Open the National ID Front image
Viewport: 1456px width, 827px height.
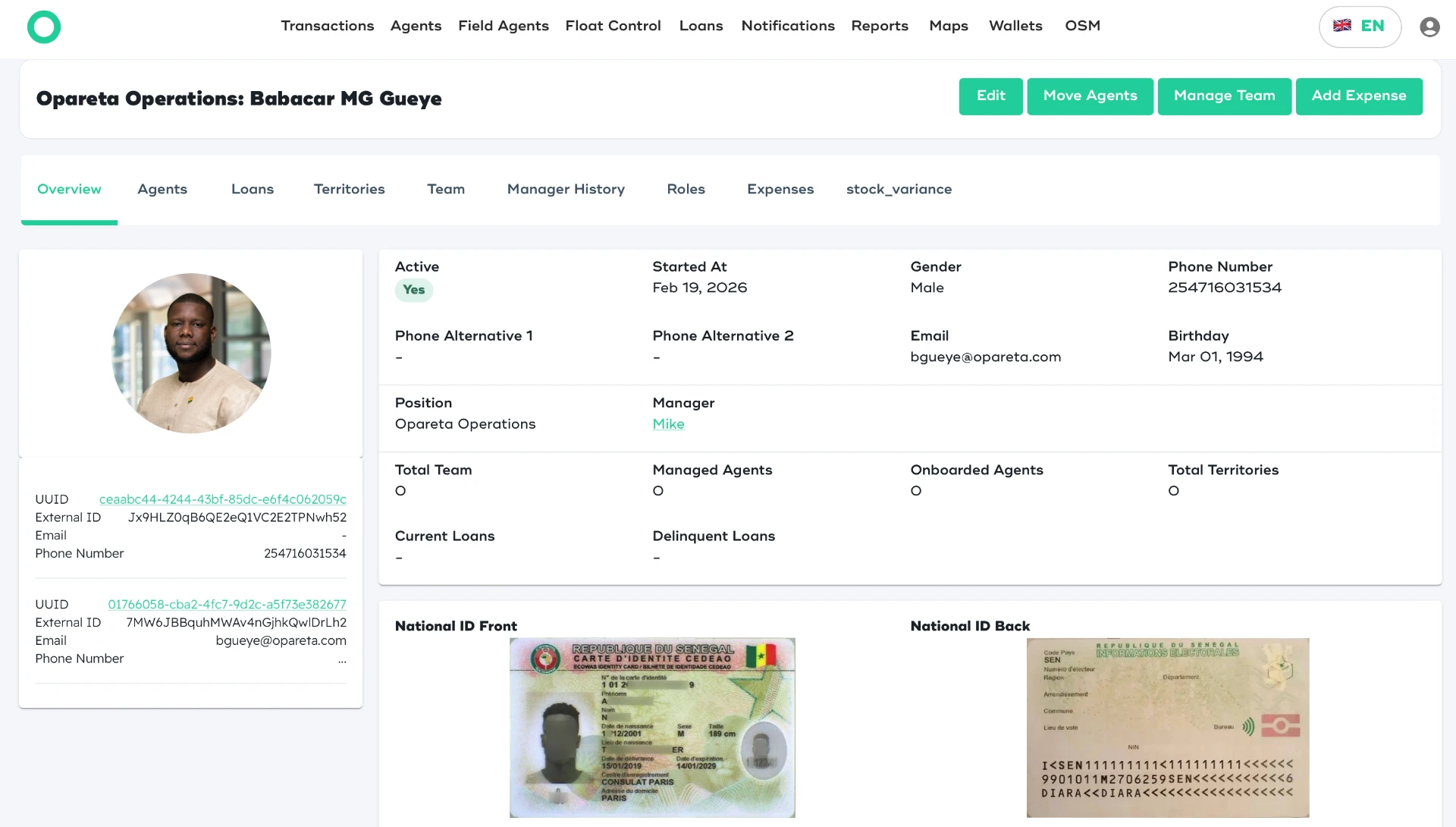652,728
